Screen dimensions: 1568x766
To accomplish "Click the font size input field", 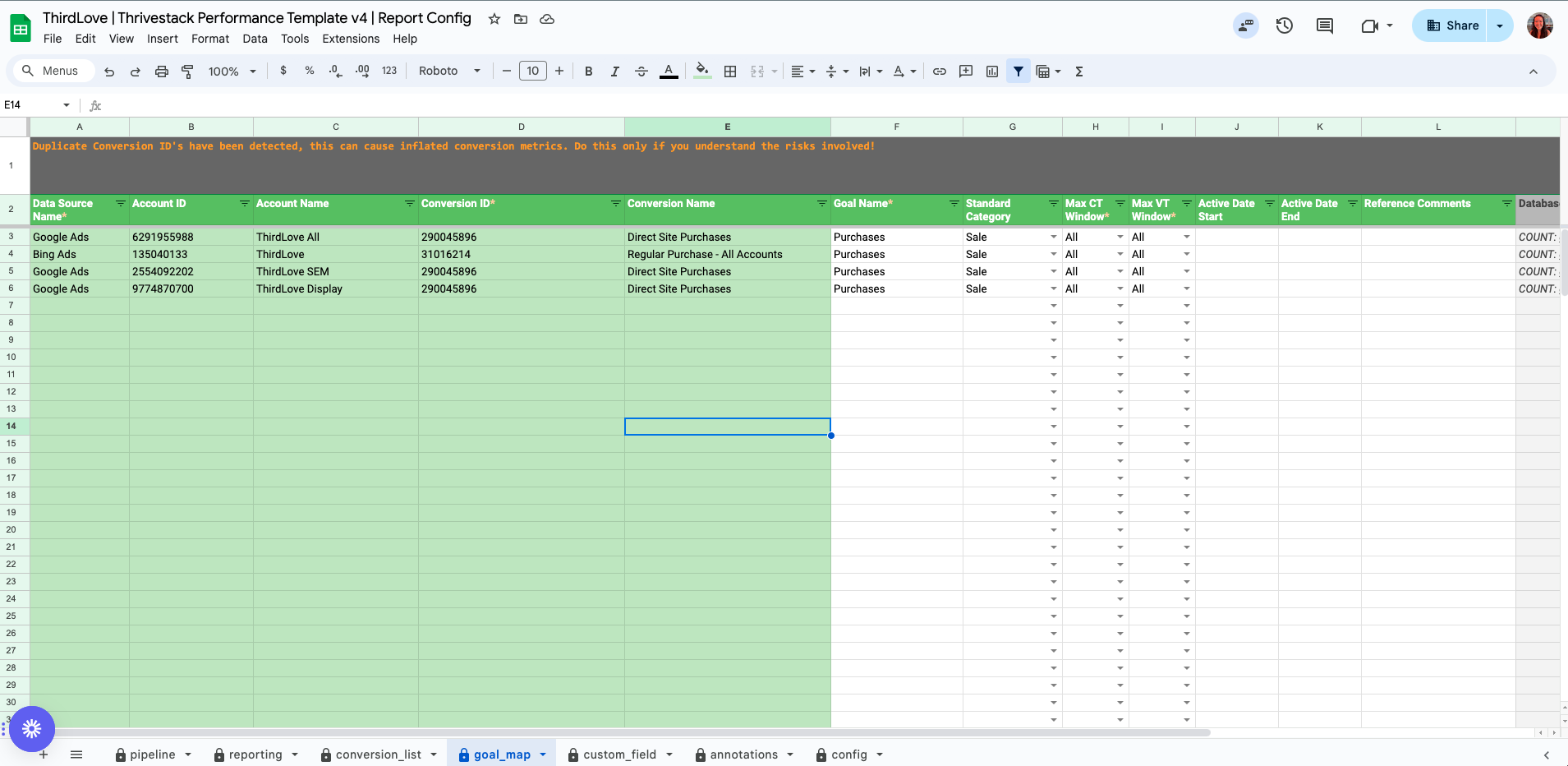I will tap(533, 72).
